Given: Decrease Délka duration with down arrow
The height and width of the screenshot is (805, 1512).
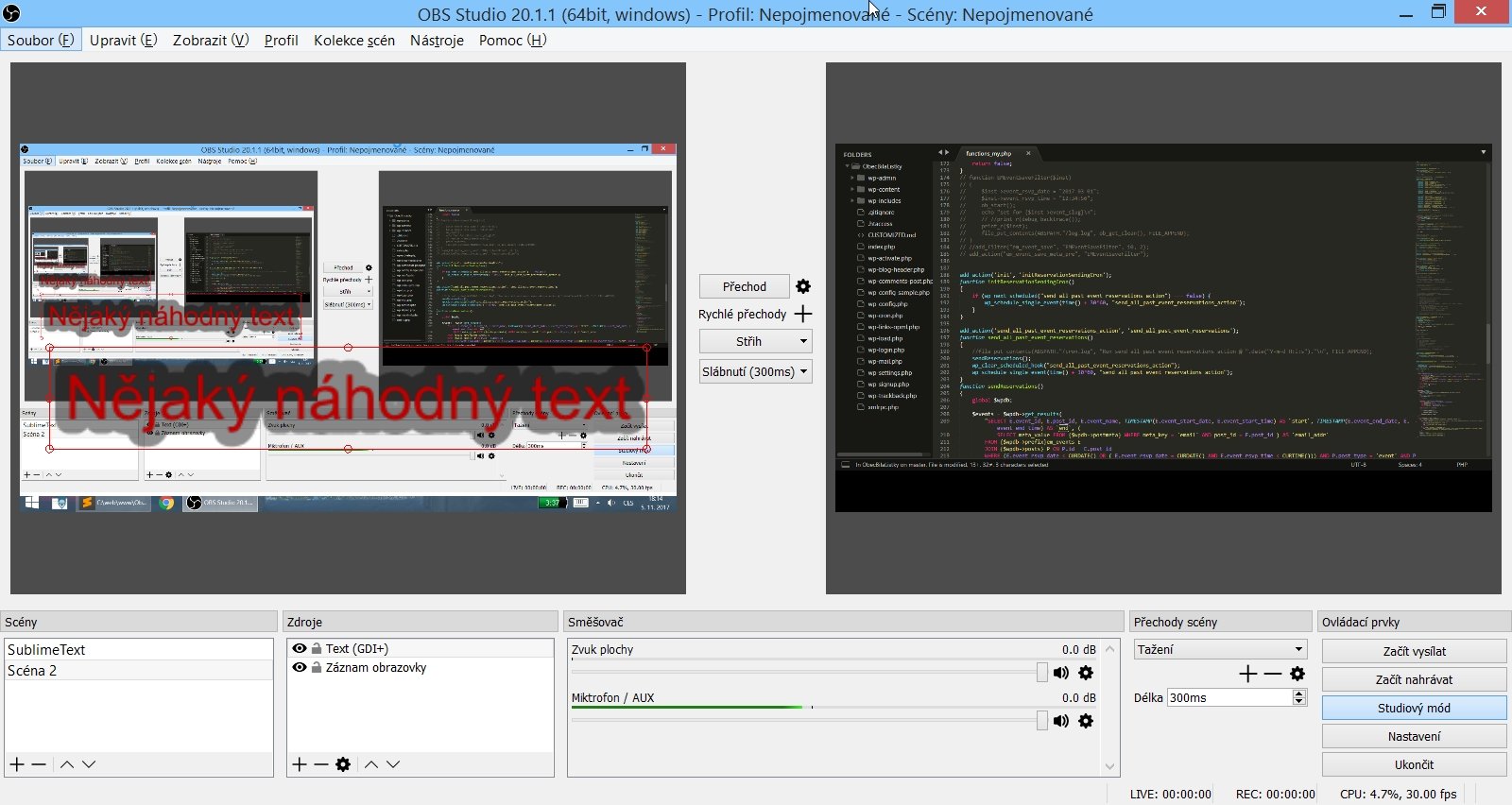Looking at the screenshot, I should point(1299,701).
